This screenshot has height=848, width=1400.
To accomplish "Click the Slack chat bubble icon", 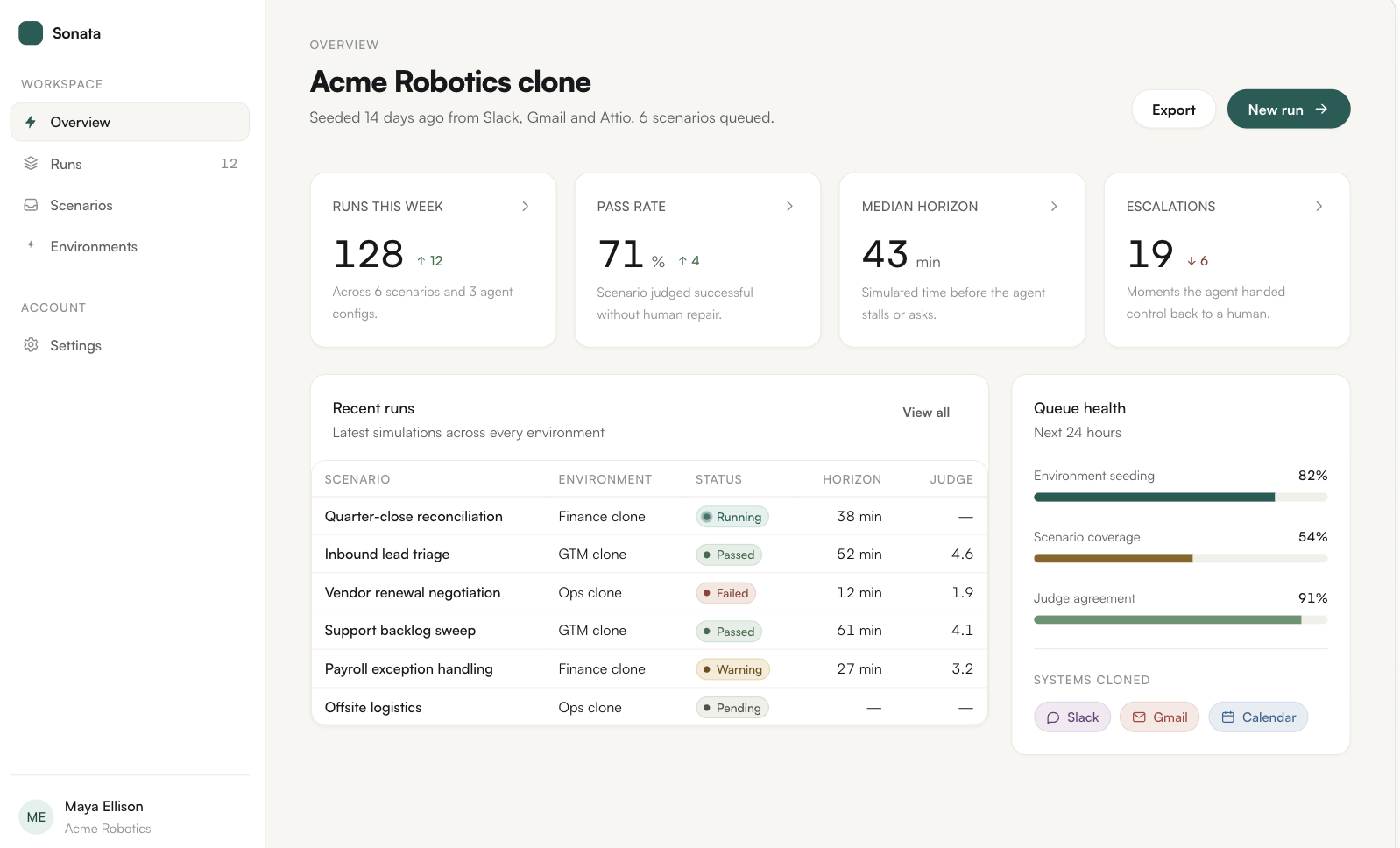I will pos(1053,717).
